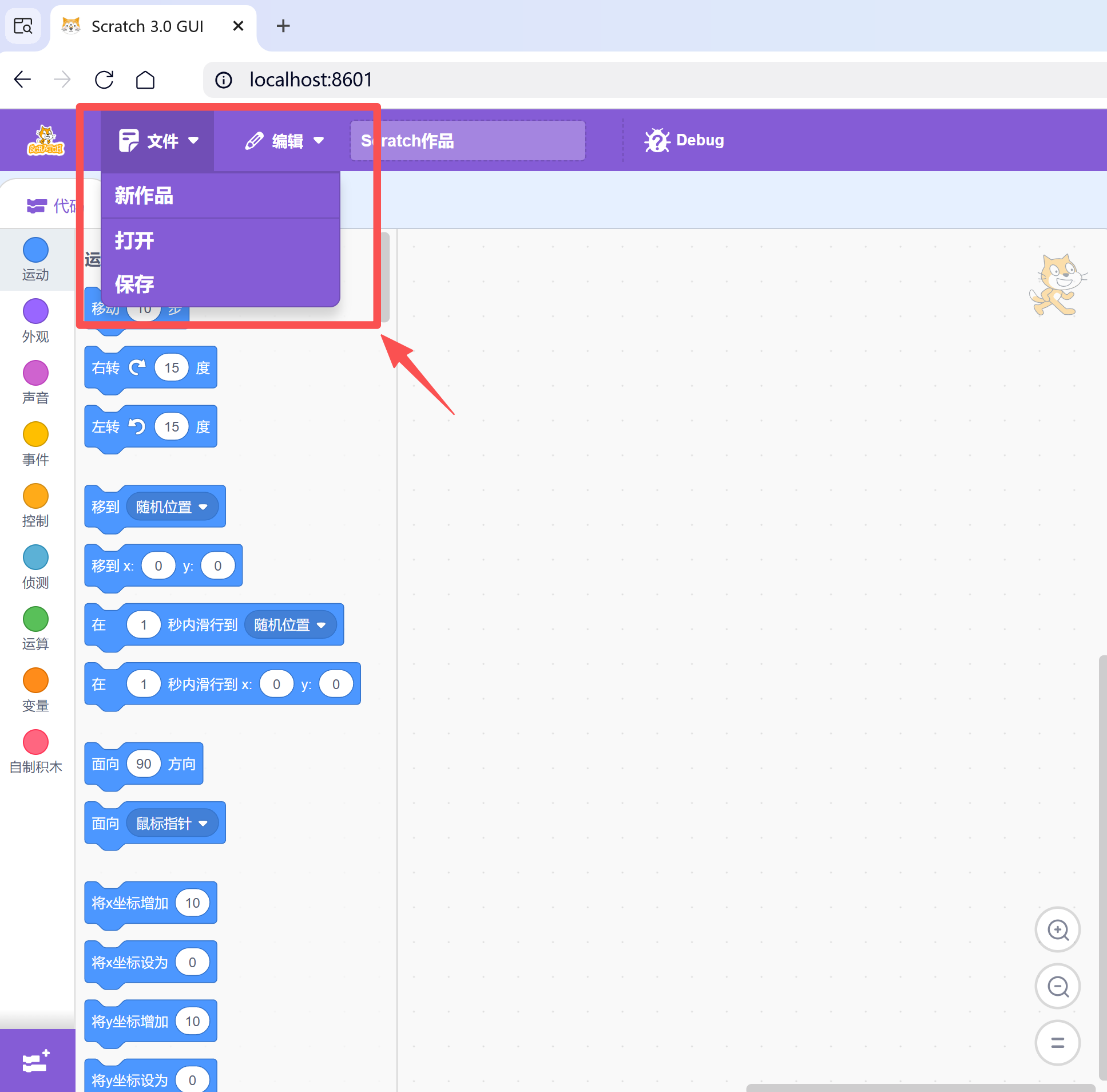Screen dimensions: 1107x1092
Task: Click the project title input field
Action: click(x=467, y=141)
